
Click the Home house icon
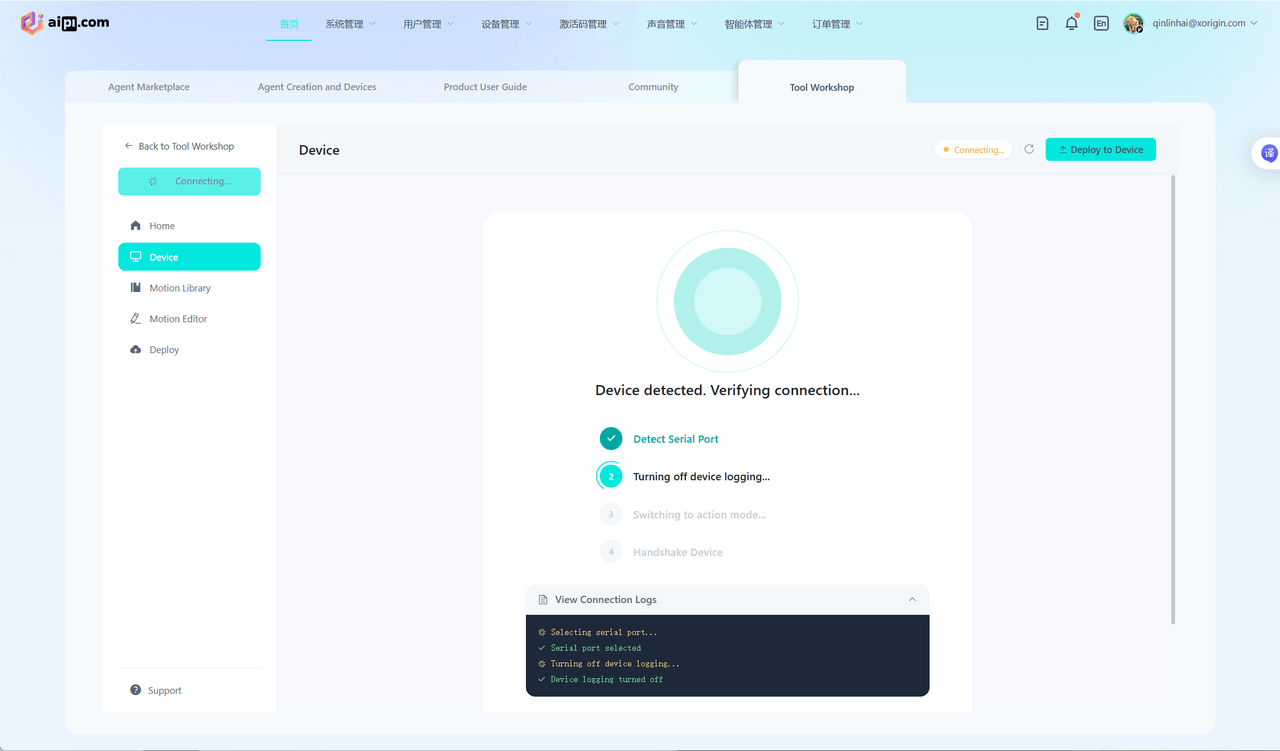coord(136,226)
